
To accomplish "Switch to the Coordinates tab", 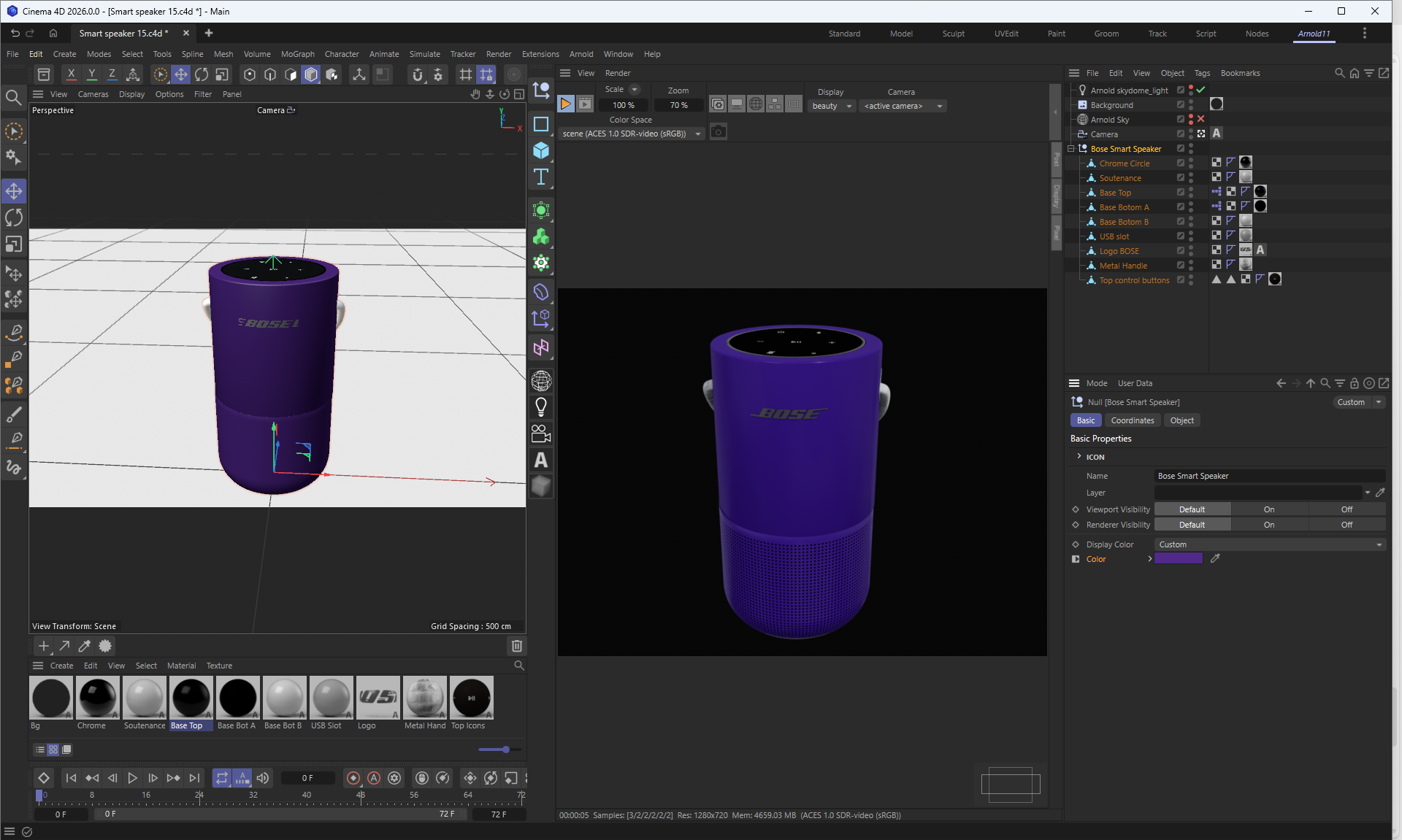I will pos(1132,420).
